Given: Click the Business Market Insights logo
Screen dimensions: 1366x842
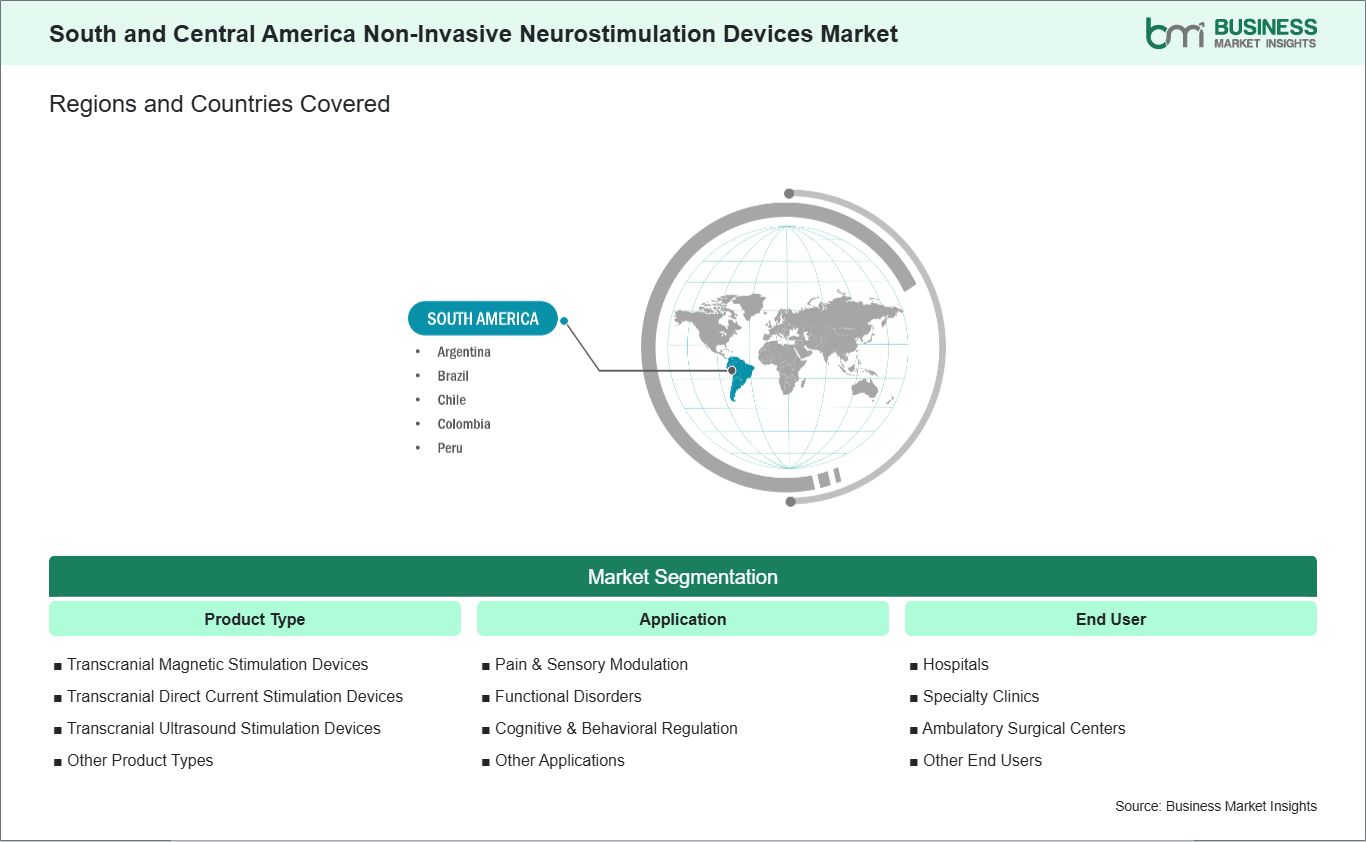Looking at the screenshot, I should point(1231,32).
